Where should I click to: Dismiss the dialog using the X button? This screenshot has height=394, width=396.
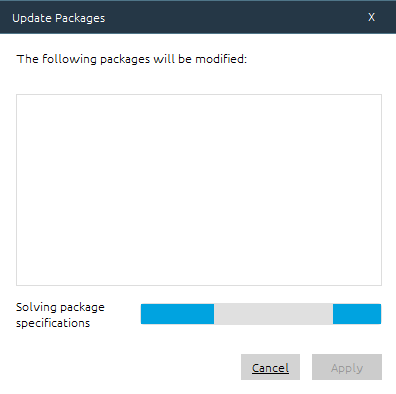(x=371, y=17)
